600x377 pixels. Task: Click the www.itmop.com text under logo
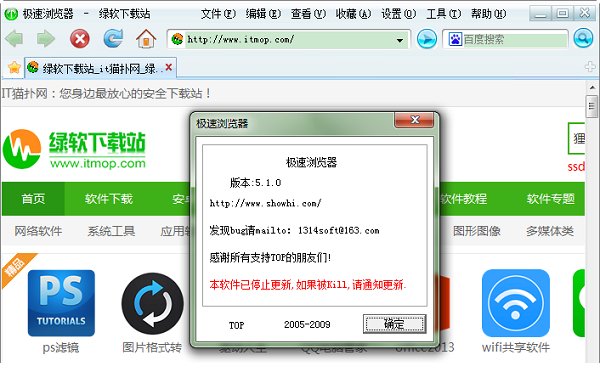[98, 164]
